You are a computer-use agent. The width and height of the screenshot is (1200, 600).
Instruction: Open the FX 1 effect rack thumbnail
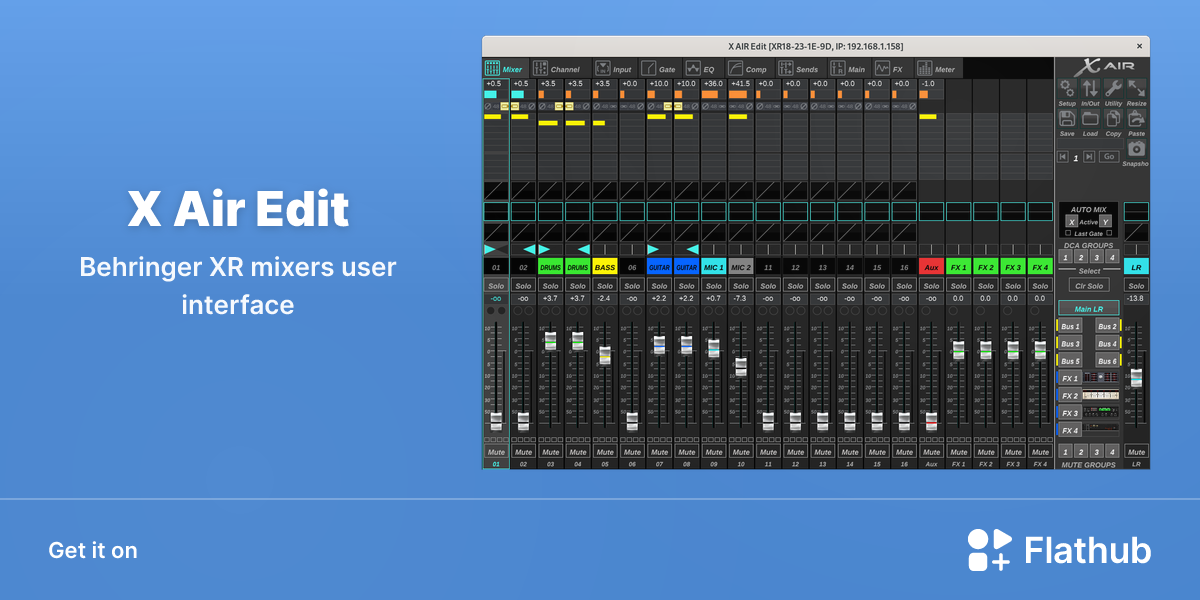1102,378
